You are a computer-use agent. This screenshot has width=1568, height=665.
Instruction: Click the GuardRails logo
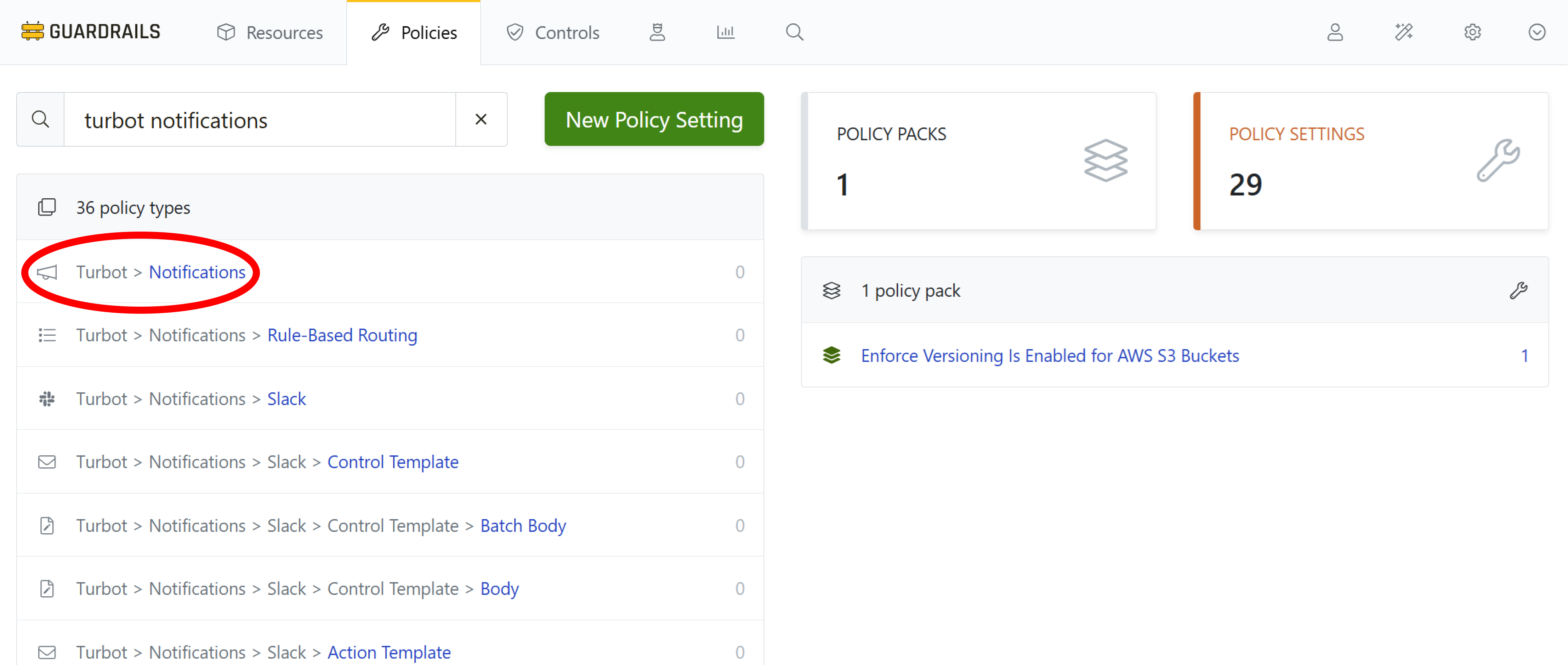click(x=90, y=31)
